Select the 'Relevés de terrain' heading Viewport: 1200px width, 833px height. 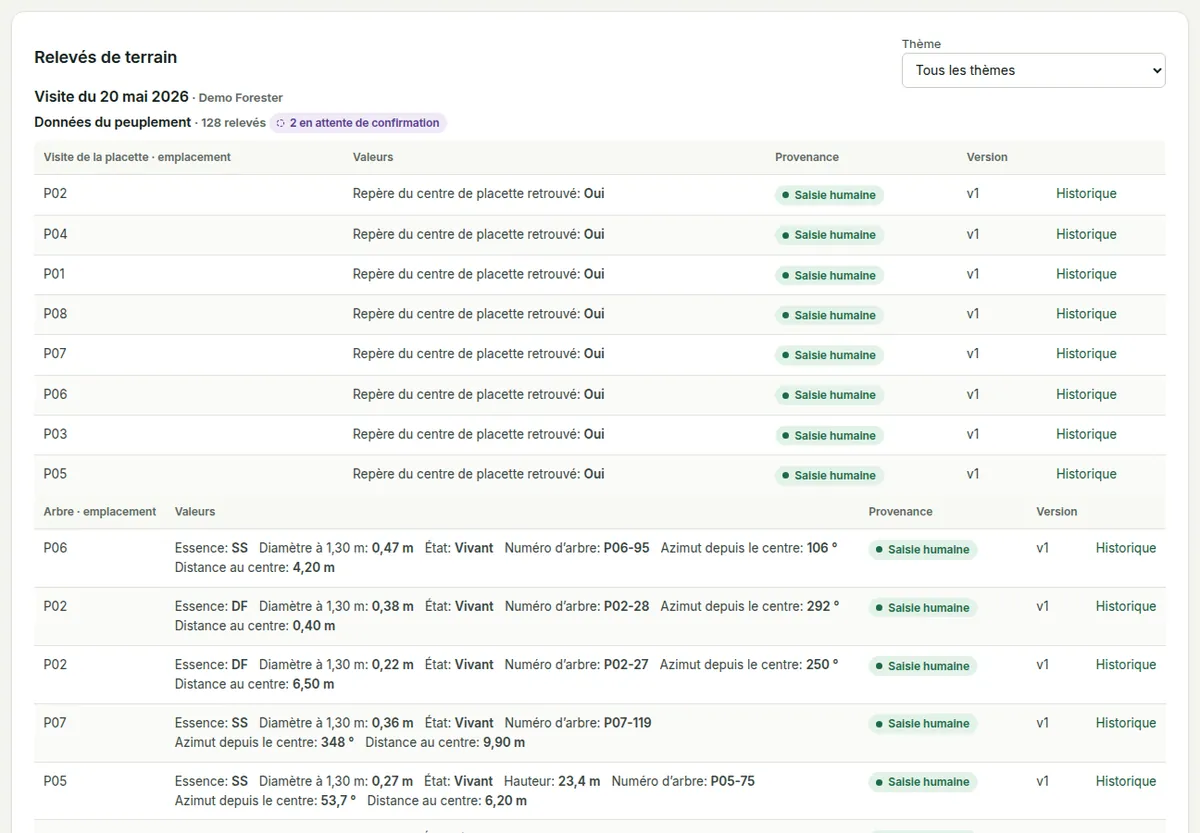tap(106, 57)
